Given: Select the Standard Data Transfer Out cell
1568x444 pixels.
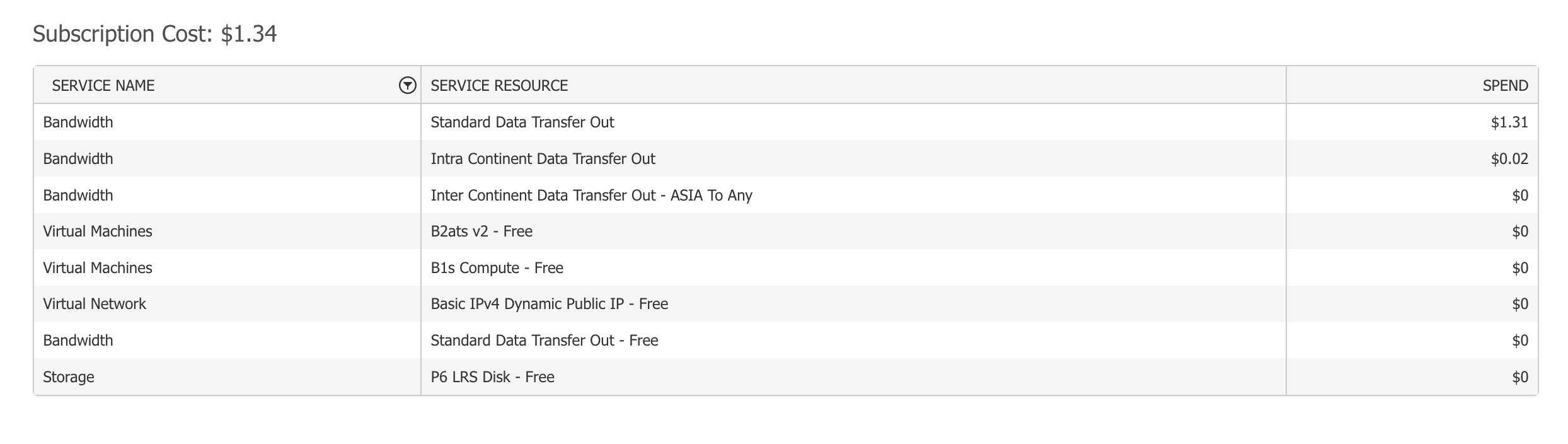Looking at the screenshot, I should coord(522,122).
